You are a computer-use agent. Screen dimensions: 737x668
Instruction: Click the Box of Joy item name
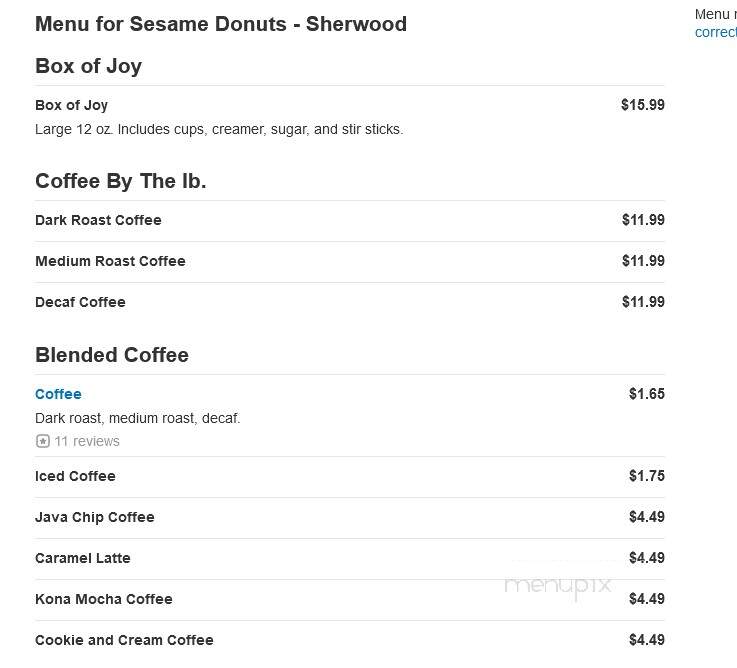pyautogui.click(x=71, y=105)
